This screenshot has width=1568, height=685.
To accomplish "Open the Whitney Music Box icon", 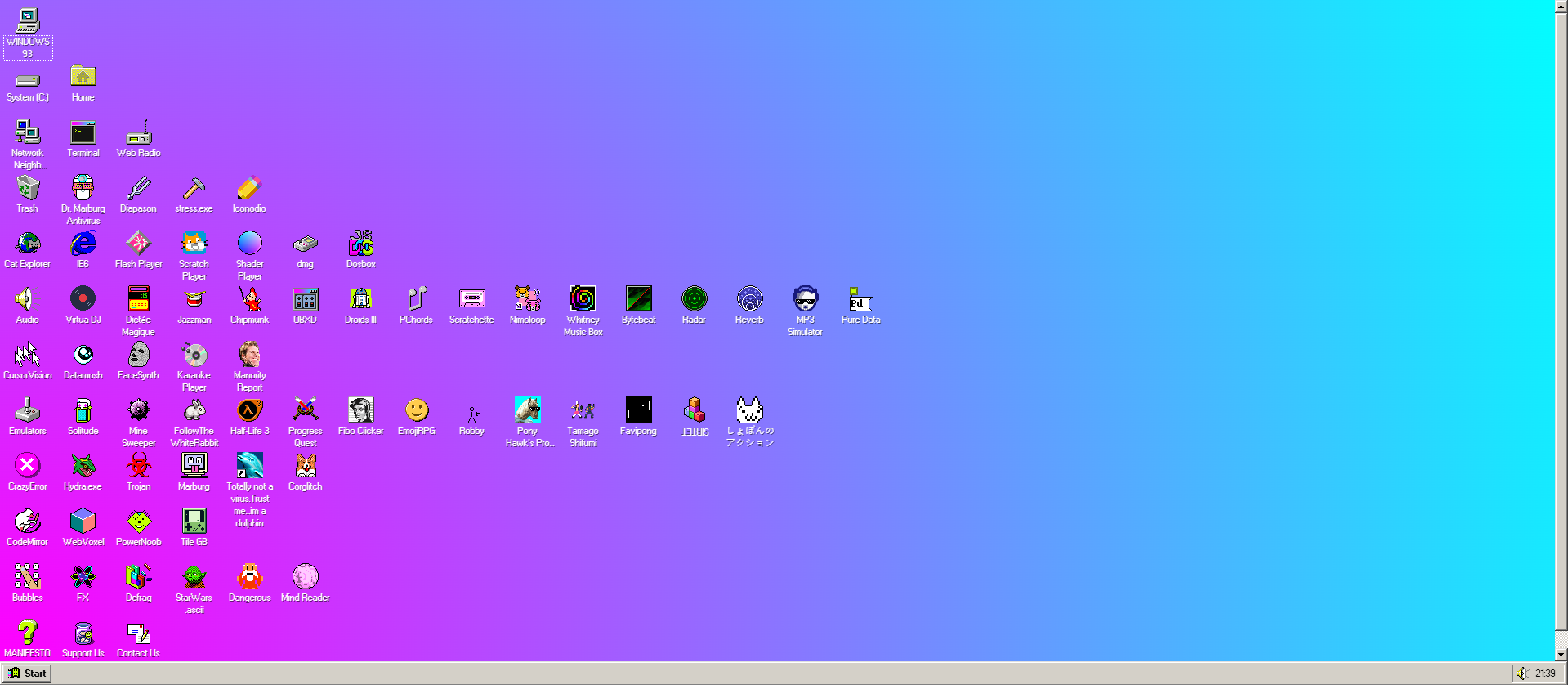I will click(x=583, y=299).
